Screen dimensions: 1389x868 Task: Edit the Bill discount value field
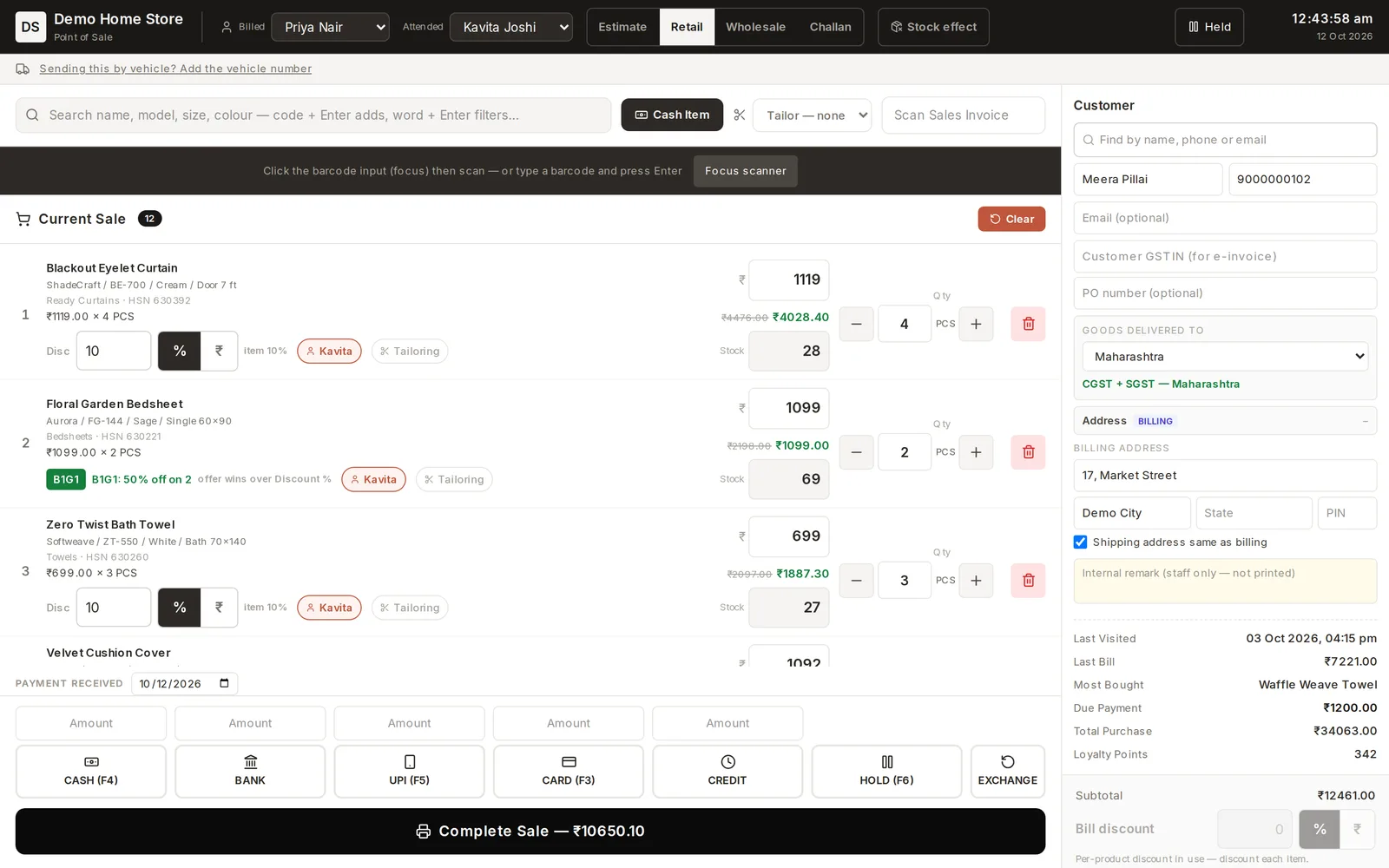click(1254, 829)
